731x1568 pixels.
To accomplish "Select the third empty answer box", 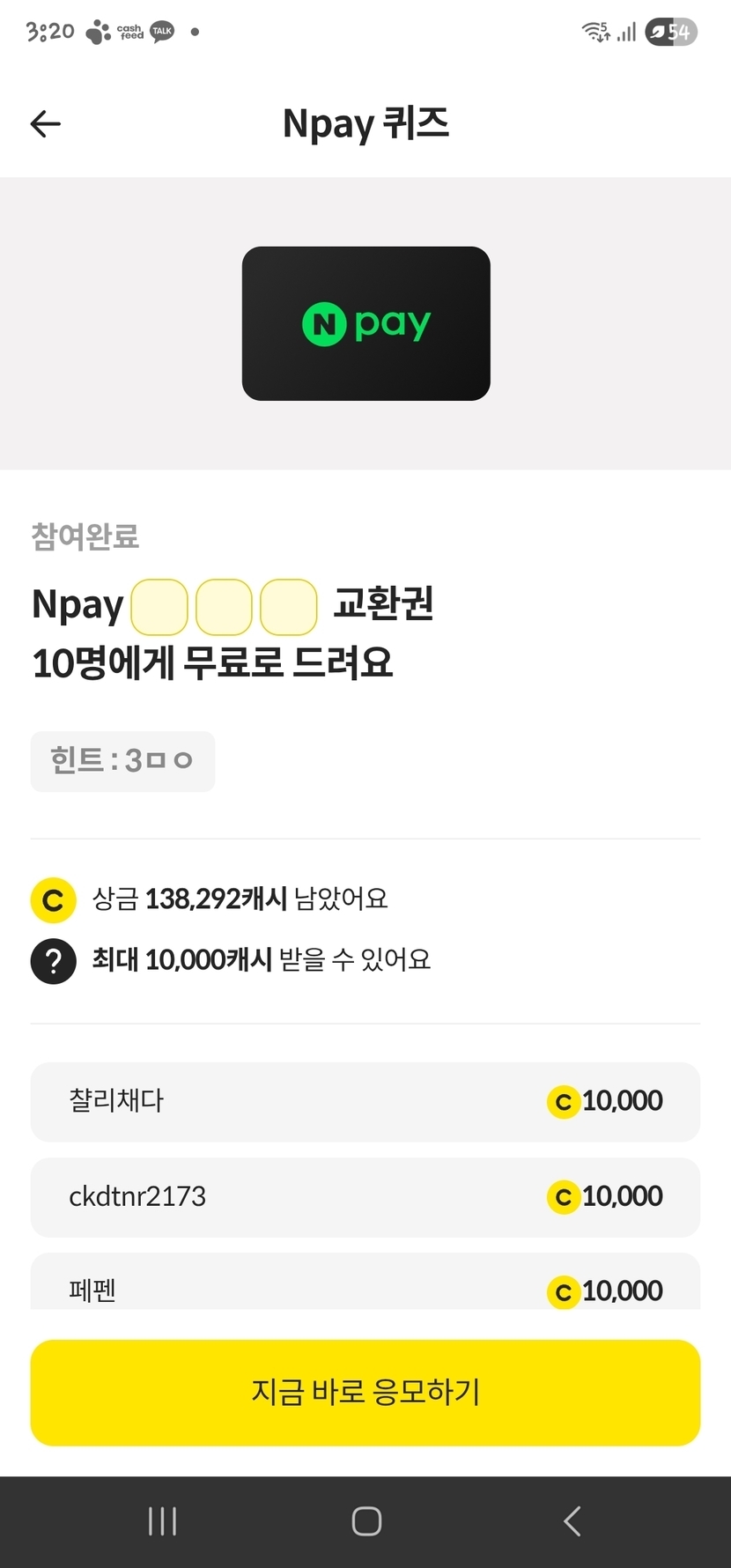I will pyautogui.click(x=289, y=607).
